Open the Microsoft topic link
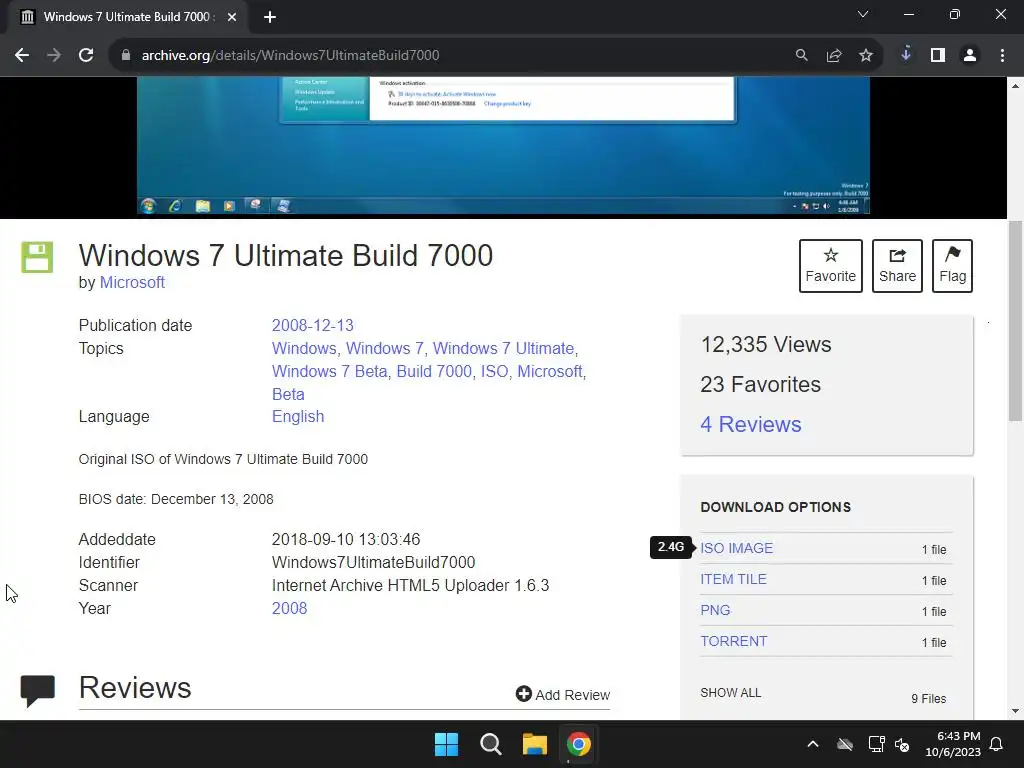This screenshot has width=1024, height=768. click(550, 371)
